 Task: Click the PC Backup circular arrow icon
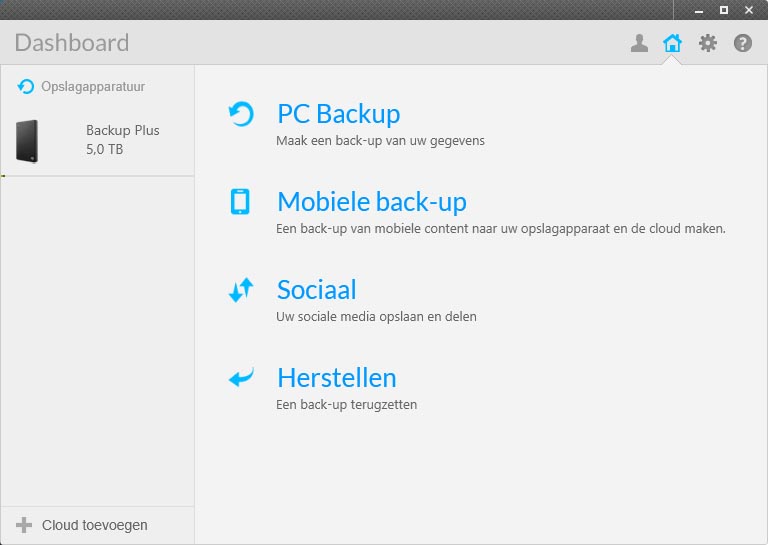[241, 114]
